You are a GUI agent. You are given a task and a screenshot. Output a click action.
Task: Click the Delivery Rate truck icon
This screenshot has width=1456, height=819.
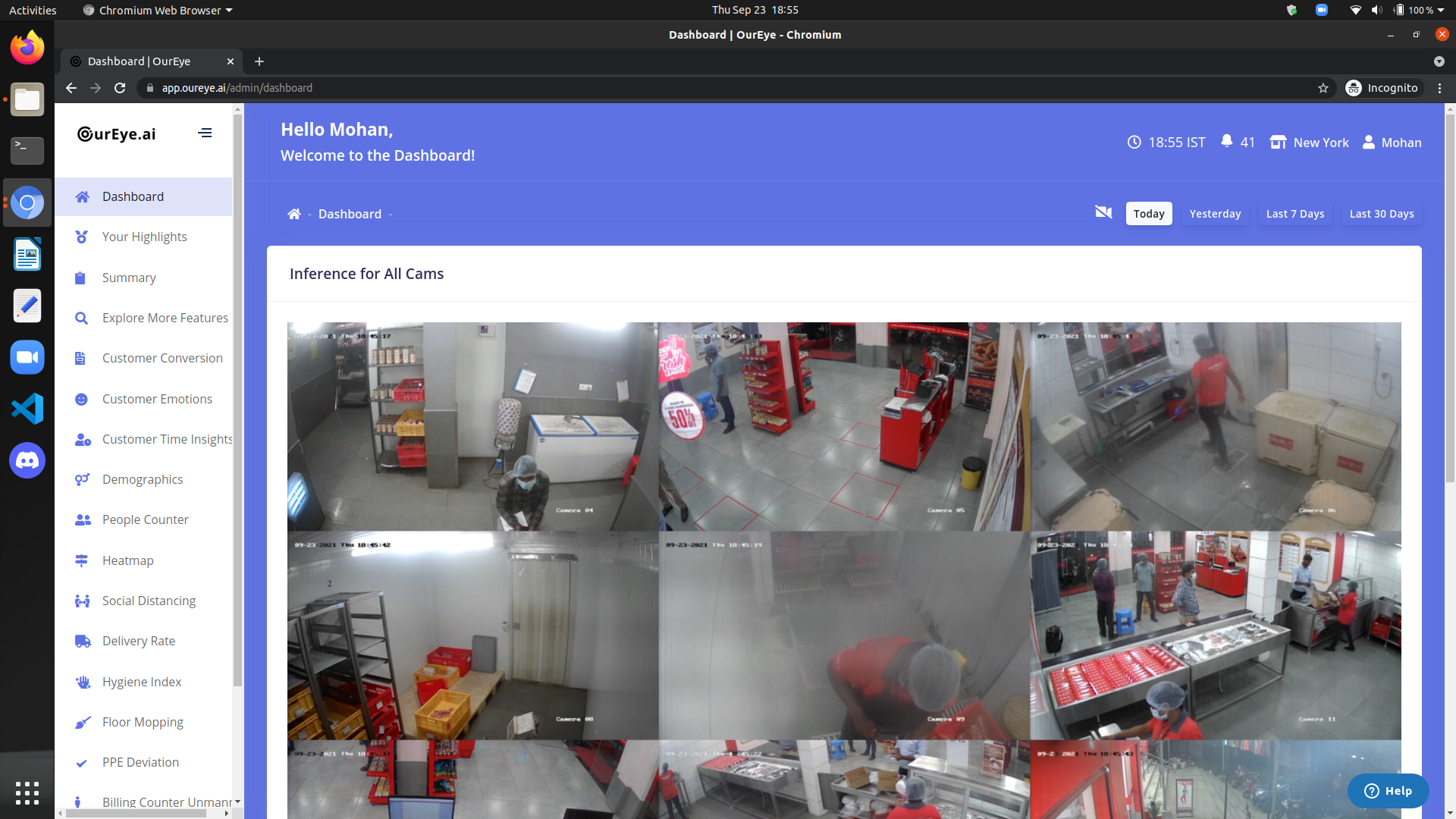tap(83, 641)
